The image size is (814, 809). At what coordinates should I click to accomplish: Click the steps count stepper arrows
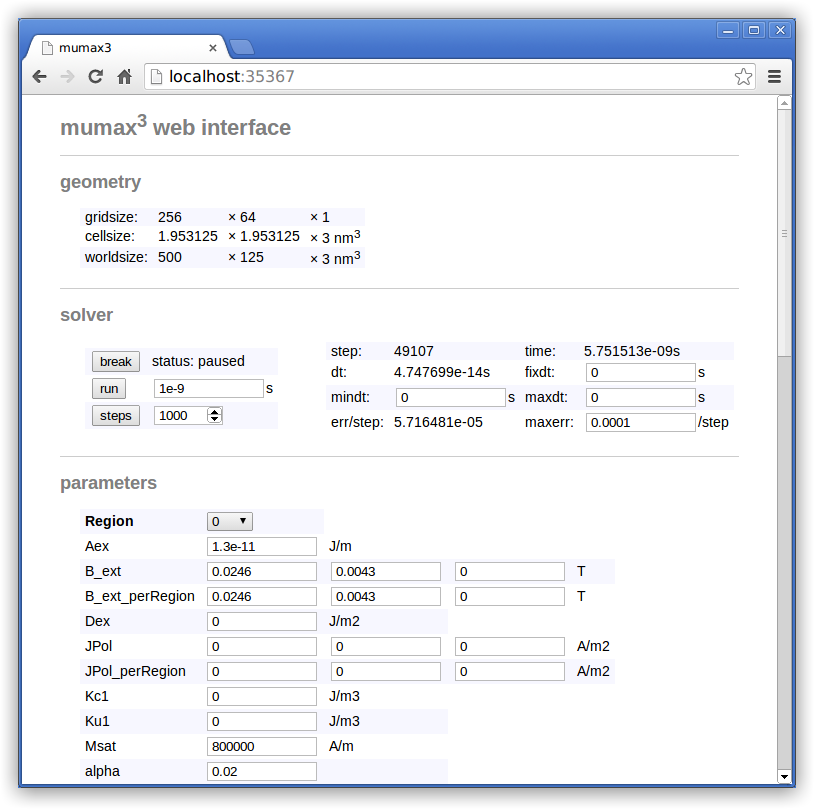[214, 415]
